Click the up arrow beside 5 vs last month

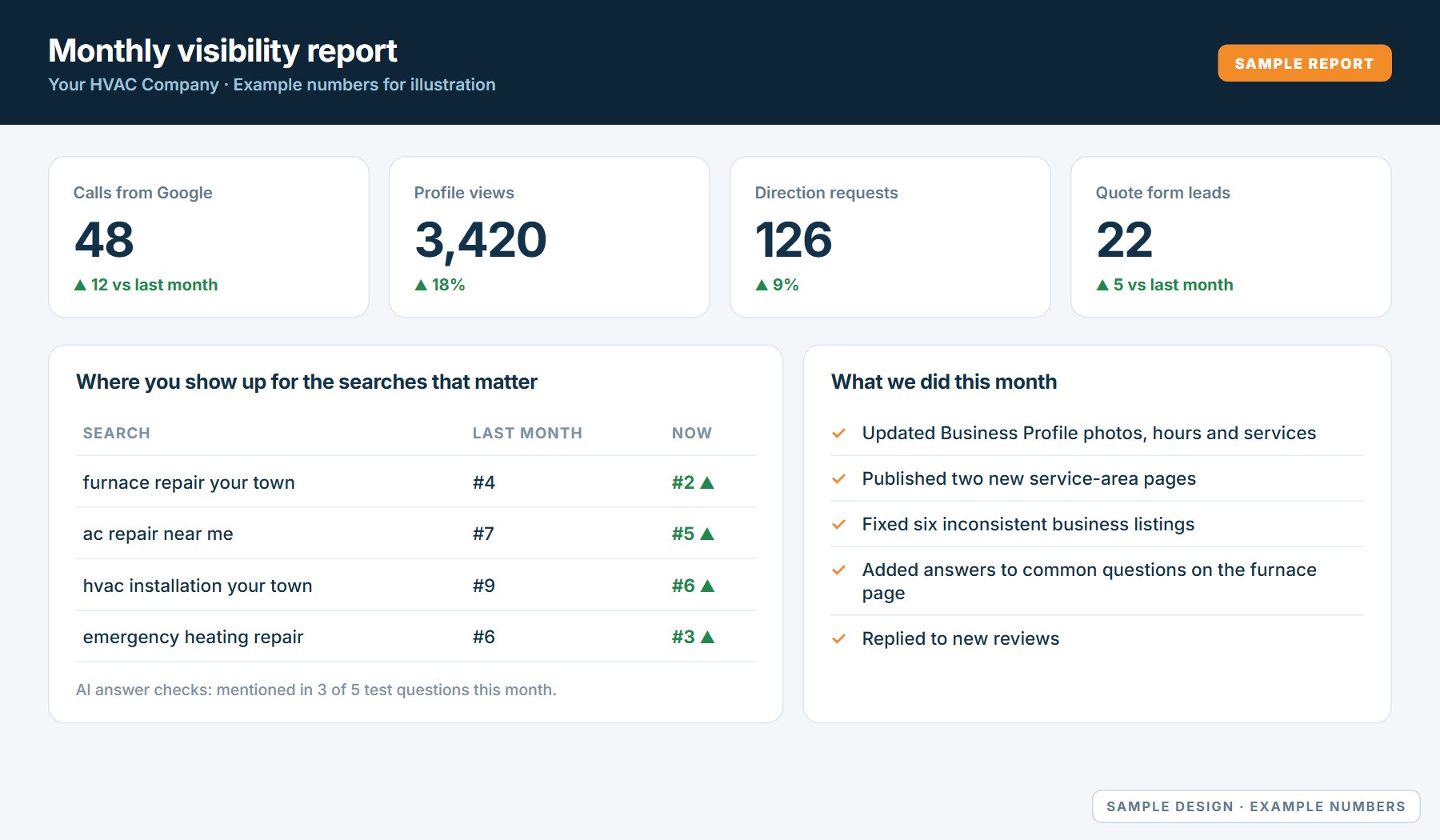(1102, 285)
